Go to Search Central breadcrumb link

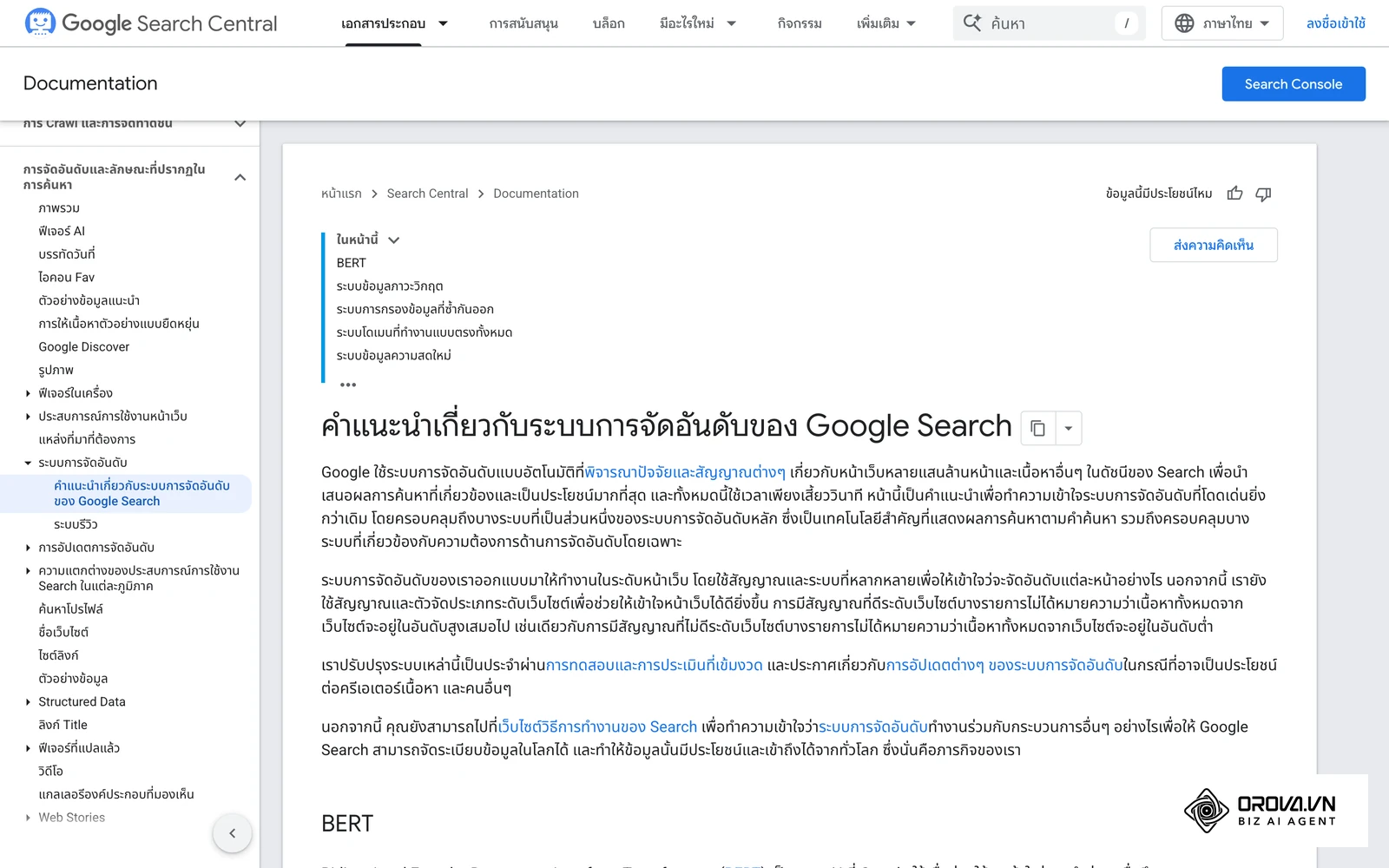(427, 194)
